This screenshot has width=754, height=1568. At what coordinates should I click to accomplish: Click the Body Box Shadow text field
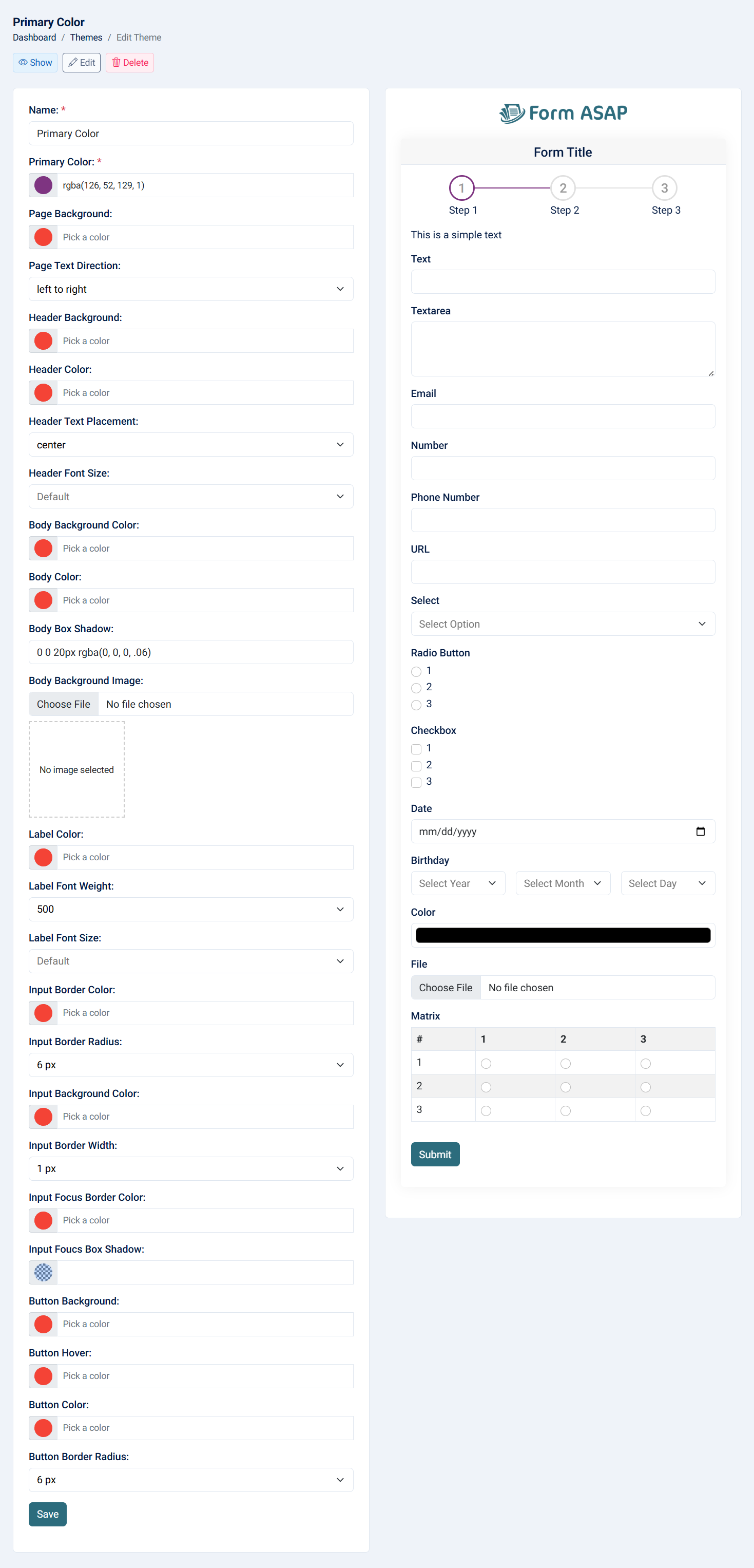pos(190,652)
